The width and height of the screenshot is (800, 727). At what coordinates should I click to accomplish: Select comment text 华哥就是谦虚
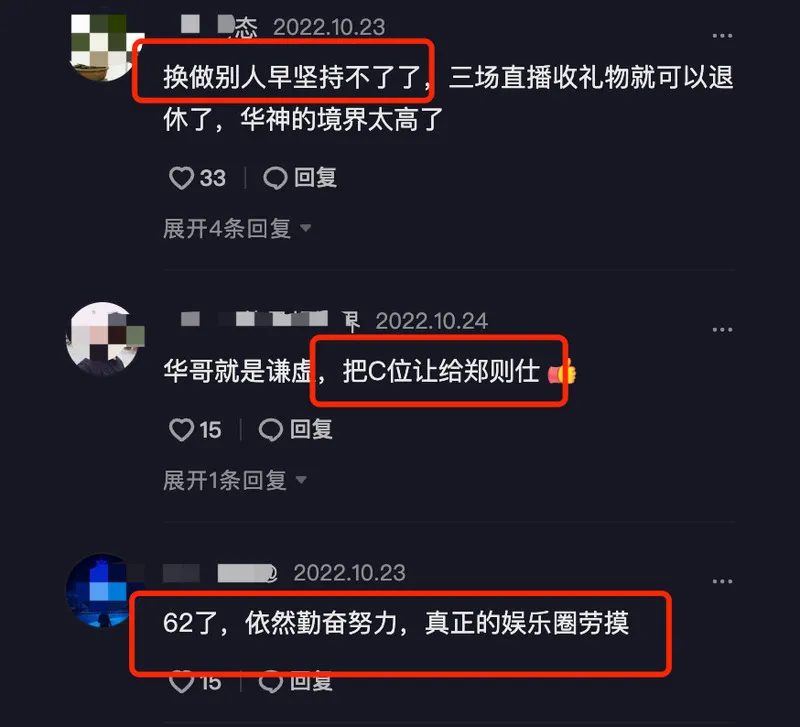coord(237,371)
